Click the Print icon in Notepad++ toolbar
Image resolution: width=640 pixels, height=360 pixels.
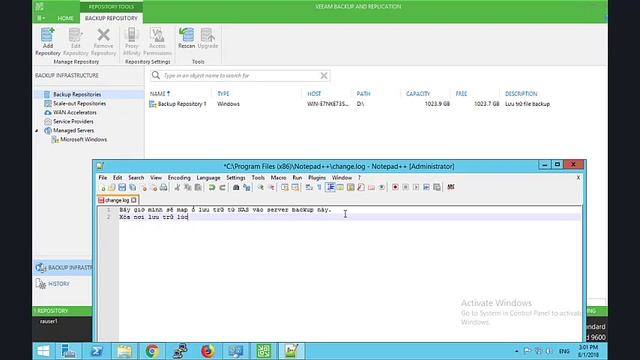click(x=163, y=187)
